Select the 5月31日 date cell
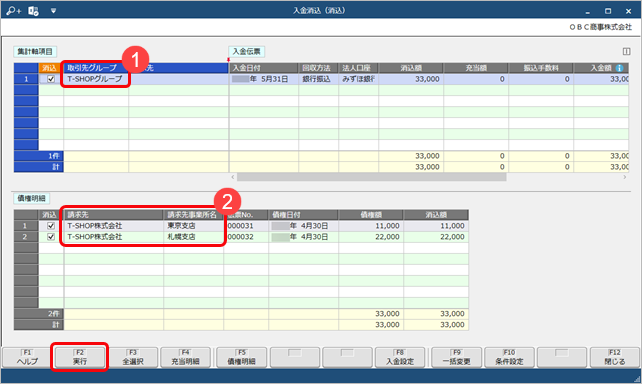Viewport: 642px width, 384px height. [264, 79]
